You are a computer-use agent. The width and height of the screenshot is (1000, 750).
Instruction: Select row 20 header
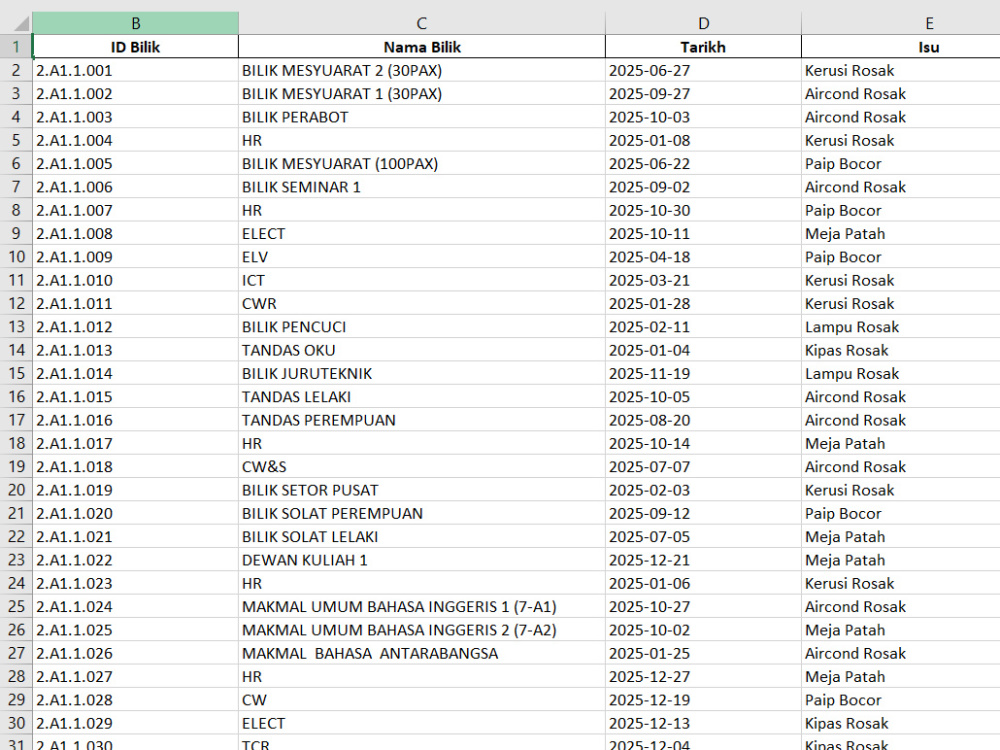click(x=16, y=490)
